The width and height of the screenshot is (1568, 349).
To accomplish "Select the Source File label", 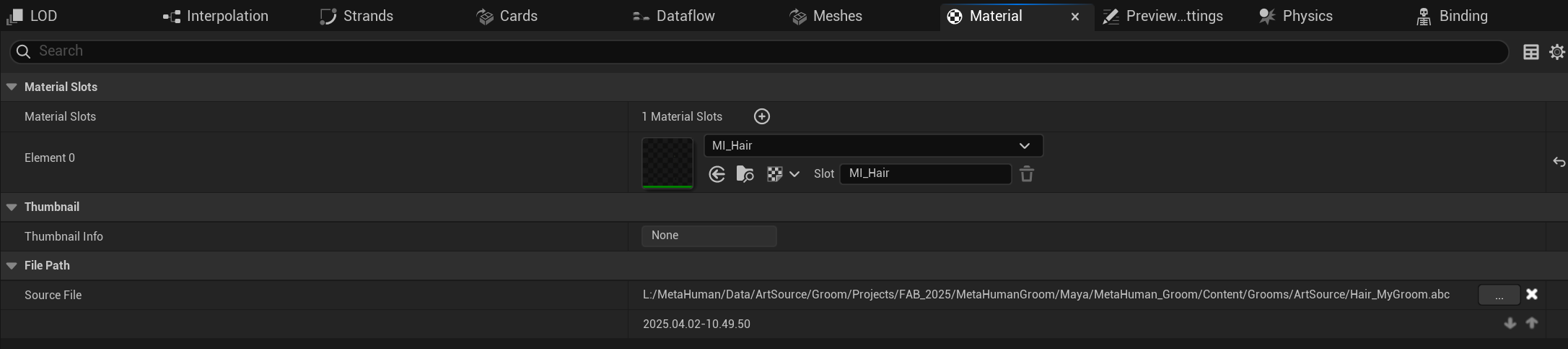I will click(53, 295).
